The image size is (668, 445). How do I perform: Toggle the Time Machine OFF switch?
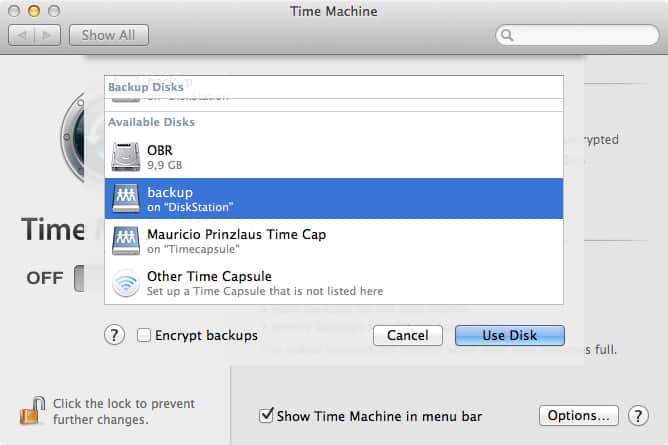80,278
